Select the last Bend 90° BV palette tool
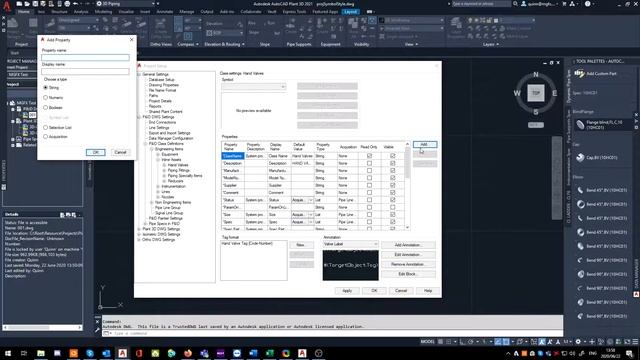640x360 pixels. pyautogui.click(x=601, y=316)
